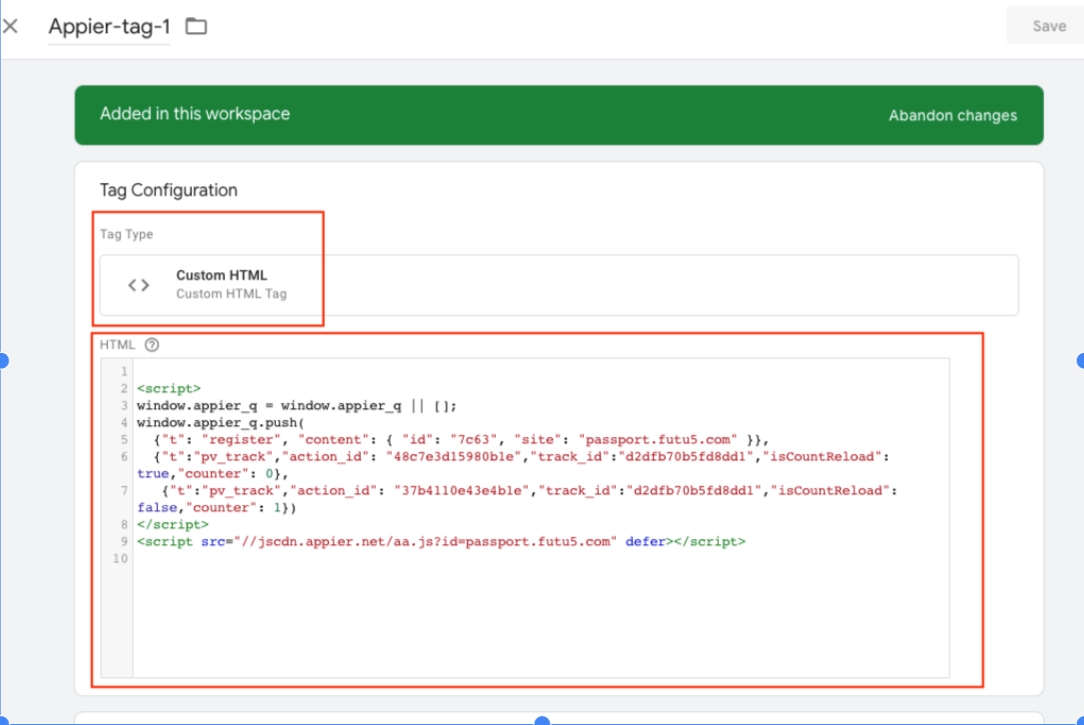Close the tag editor with X icon

(10, 26)
